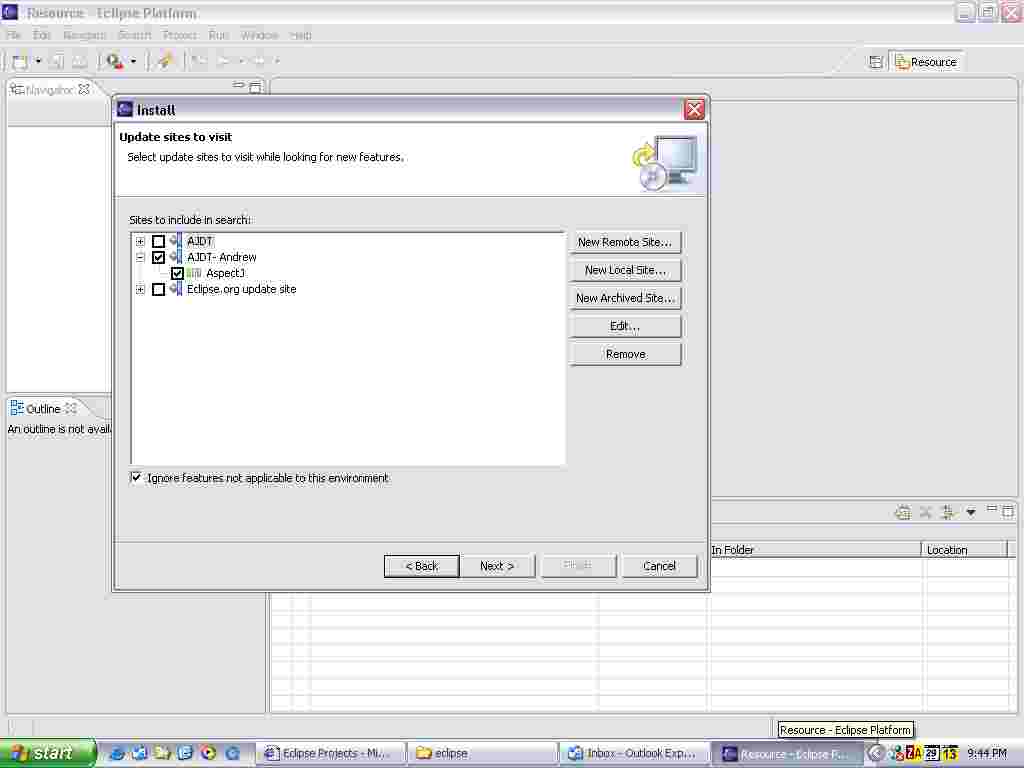Open the File menu
Image resolution: width=1024 pixels, height=768 pixels.
[x=14, y=35]
